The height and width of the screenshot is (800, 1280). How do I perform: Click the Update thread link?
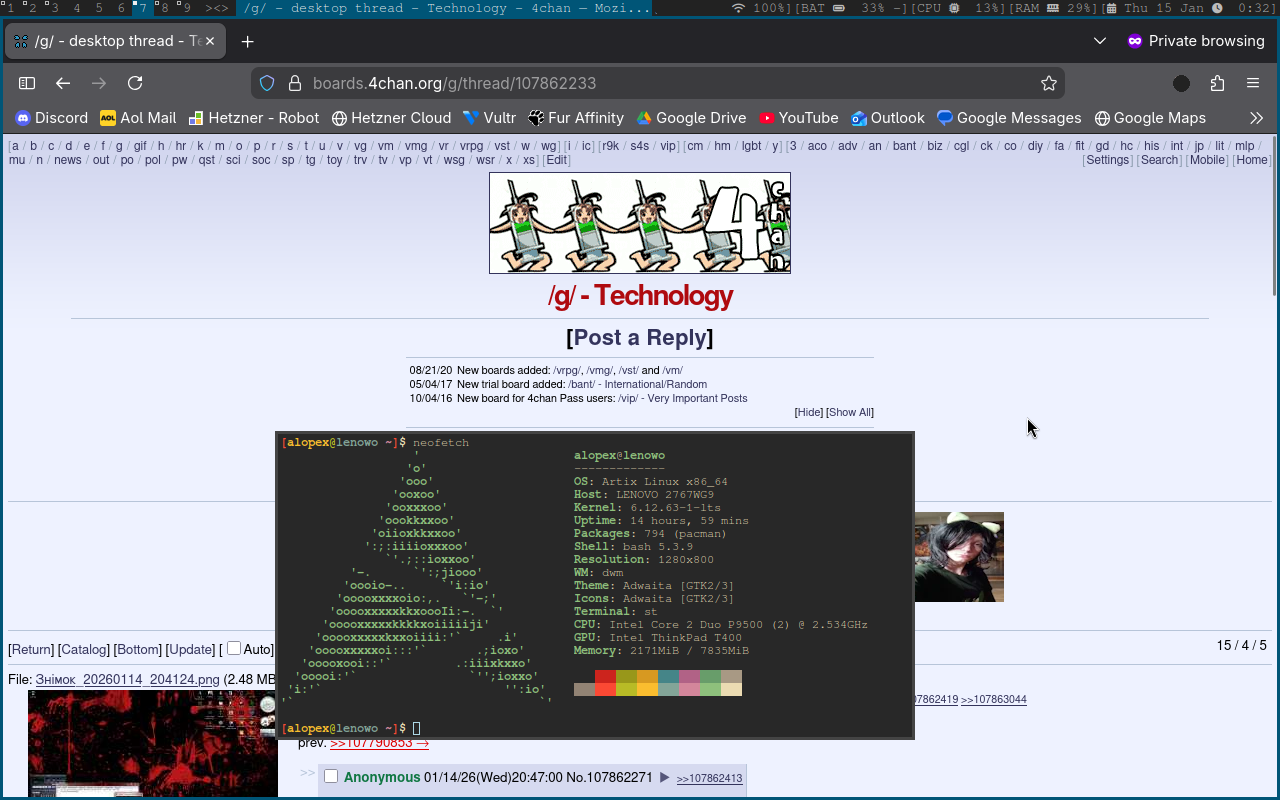click(190, 650)
